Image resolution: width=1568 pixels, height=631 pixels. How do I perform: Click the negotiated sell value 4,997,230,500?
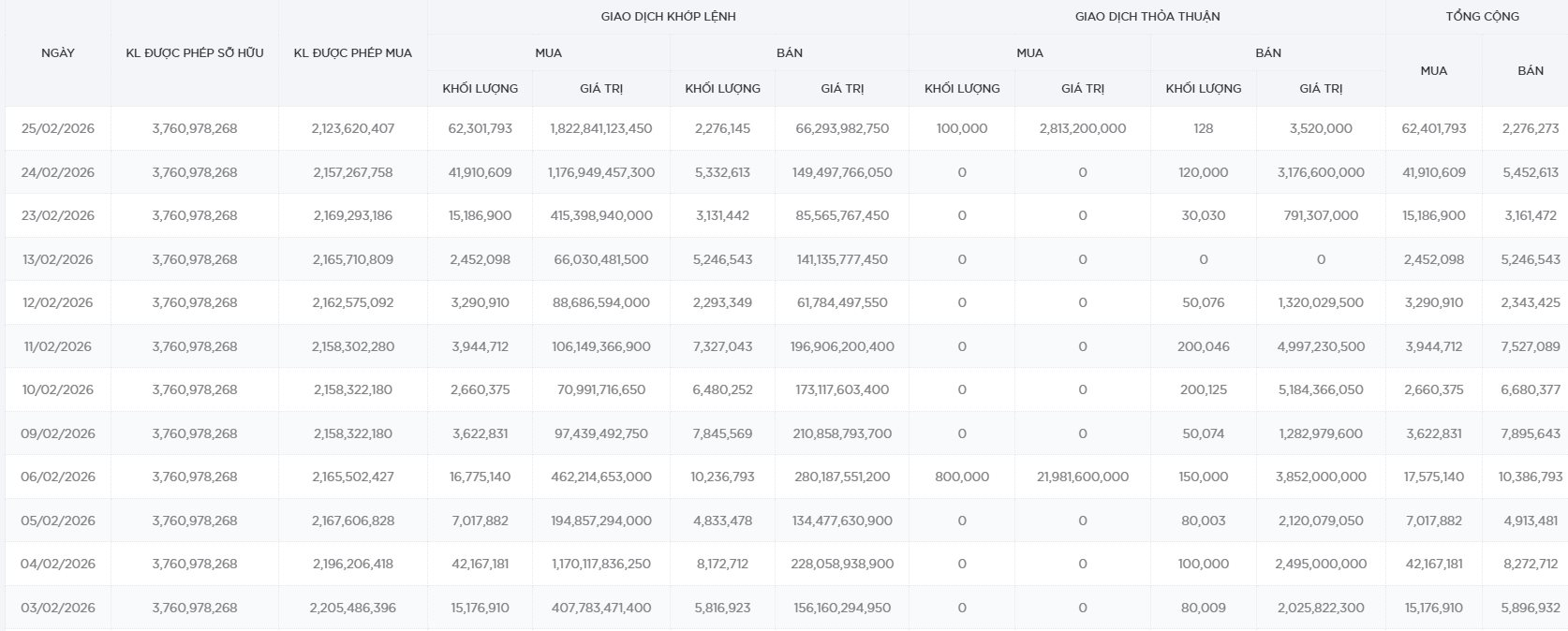[x=1321, y=346]
